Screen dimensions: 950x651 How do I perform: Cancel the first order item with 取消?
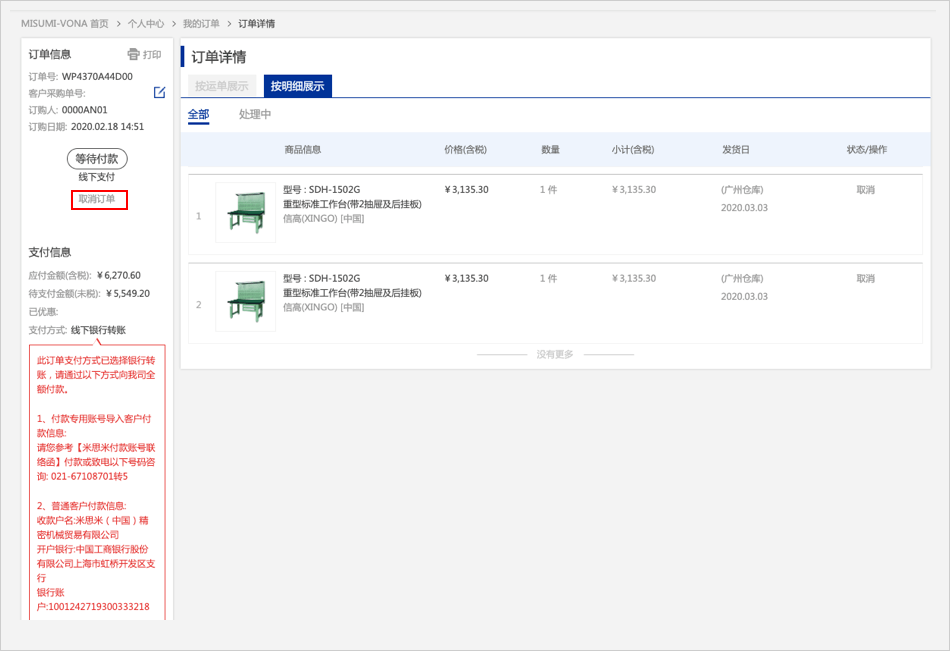coord(865,190)
